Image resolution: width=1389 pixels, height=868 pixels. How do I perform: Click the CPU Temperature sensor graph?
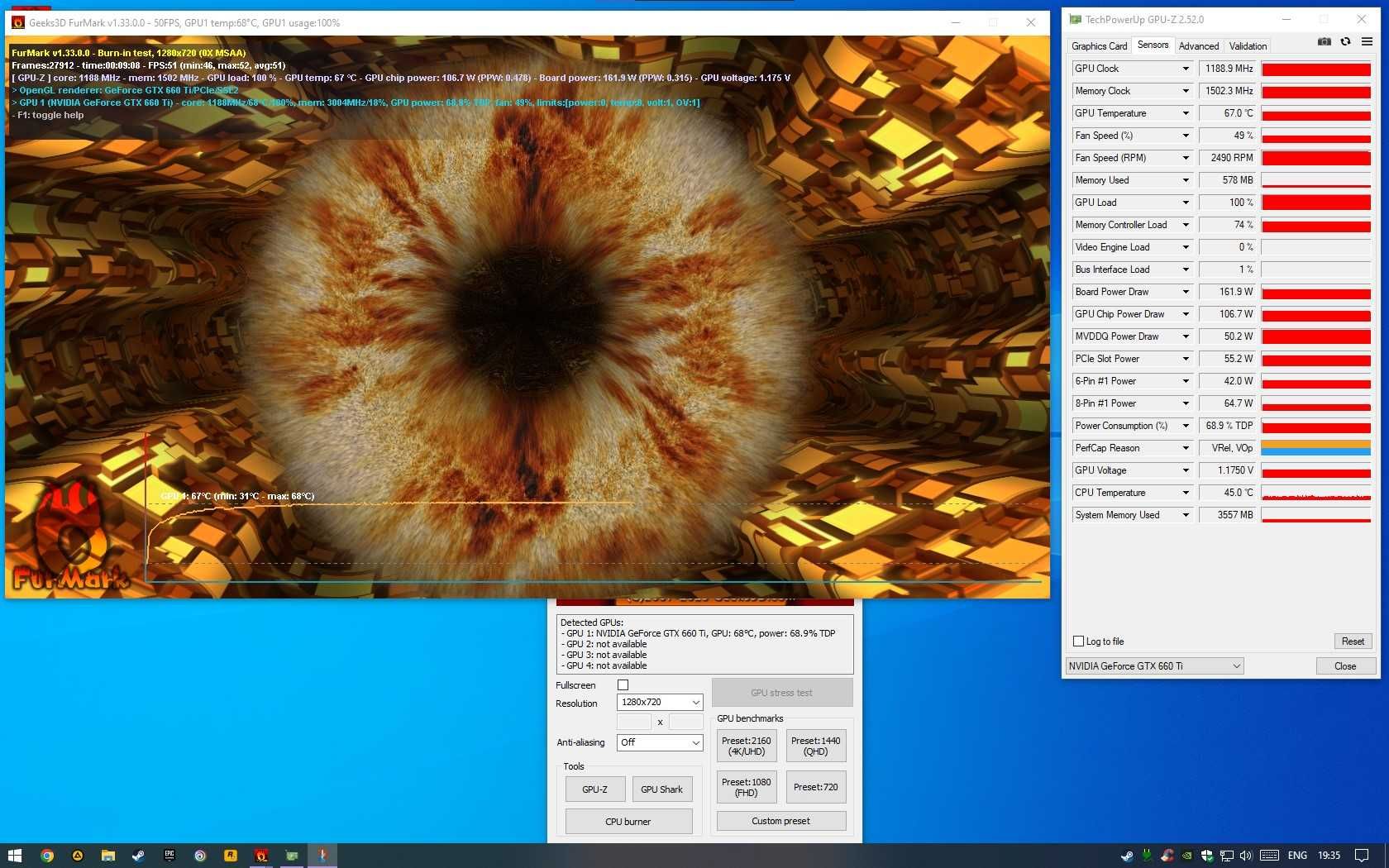[x=1315, y=493]
